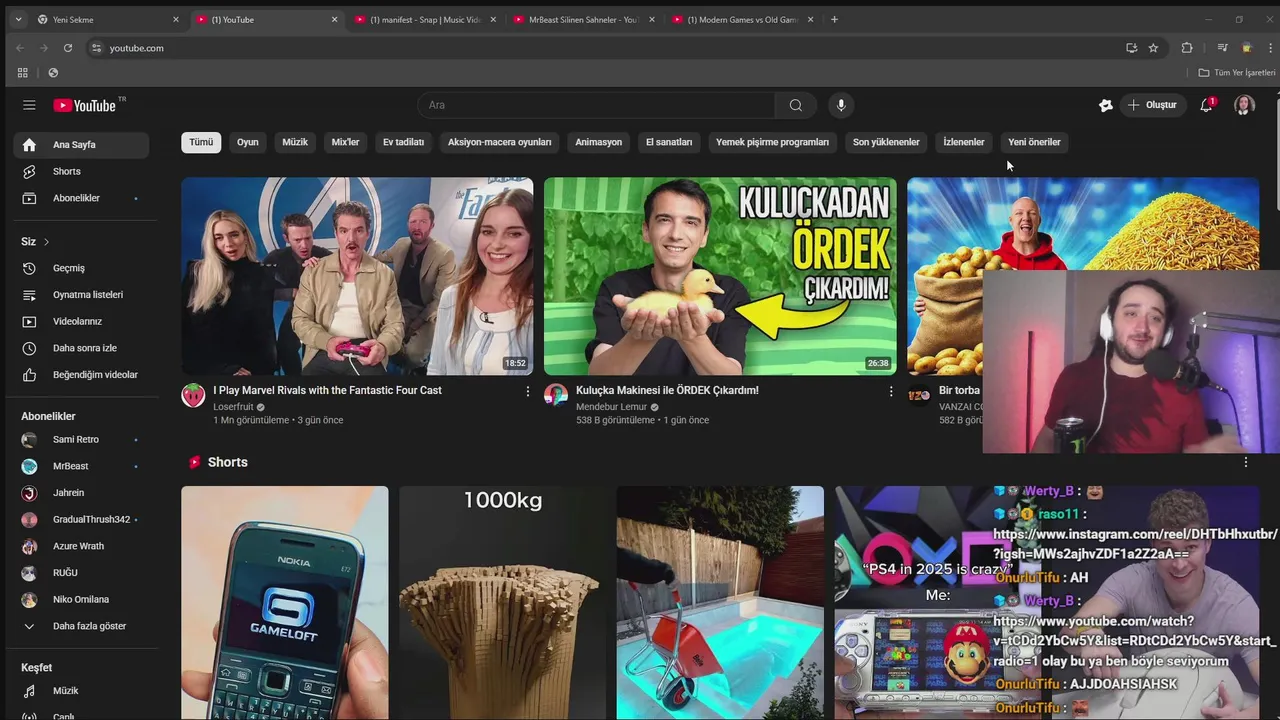The height and width of the screenshot is (720, 1280).
Task: Select the Mix'ler filter chip
Action: click(x=345, y=142)
